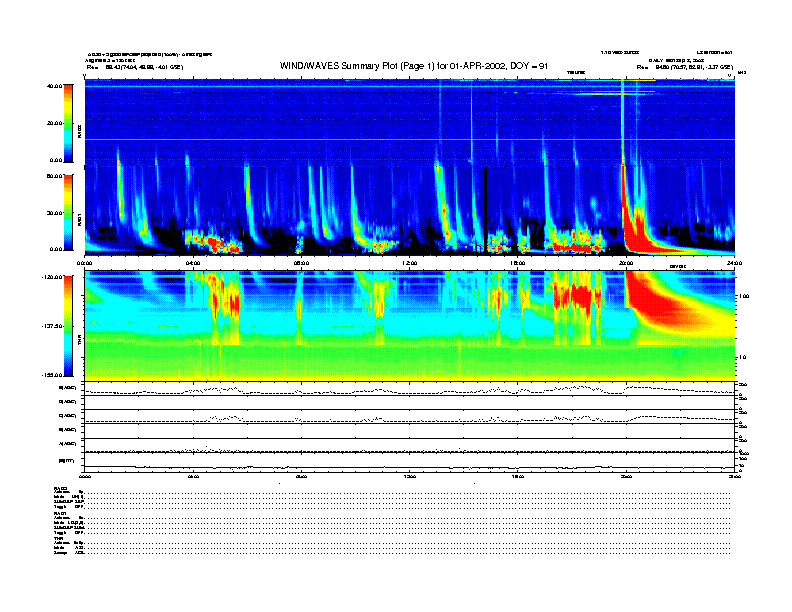This screenshot has width=792, height=612.
Task: Click the 100 tick on TNR right axis
Action: (744, 296)
